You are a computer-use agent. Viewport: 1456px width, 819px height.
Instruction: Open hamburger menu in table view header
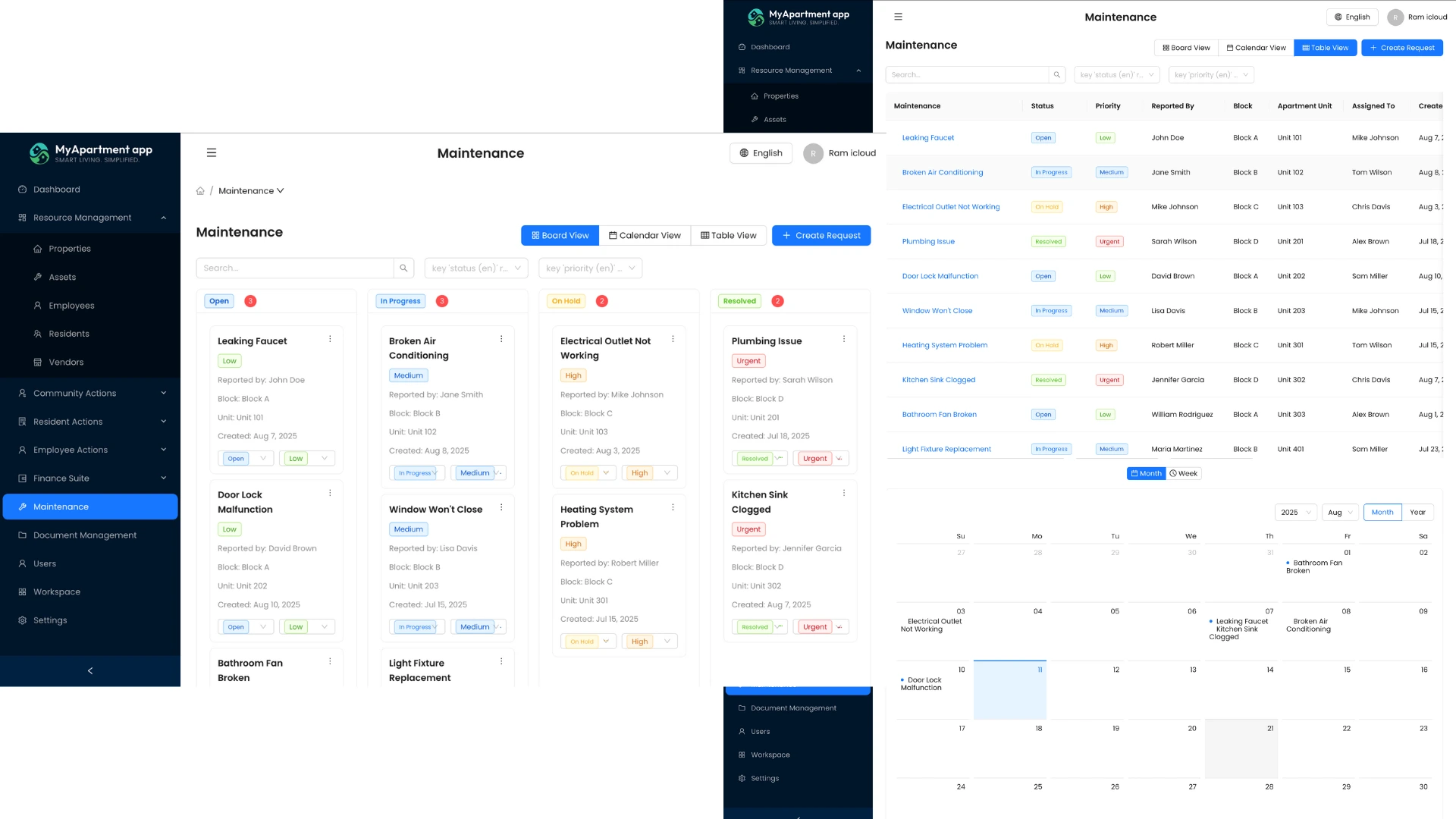(898, 17)
